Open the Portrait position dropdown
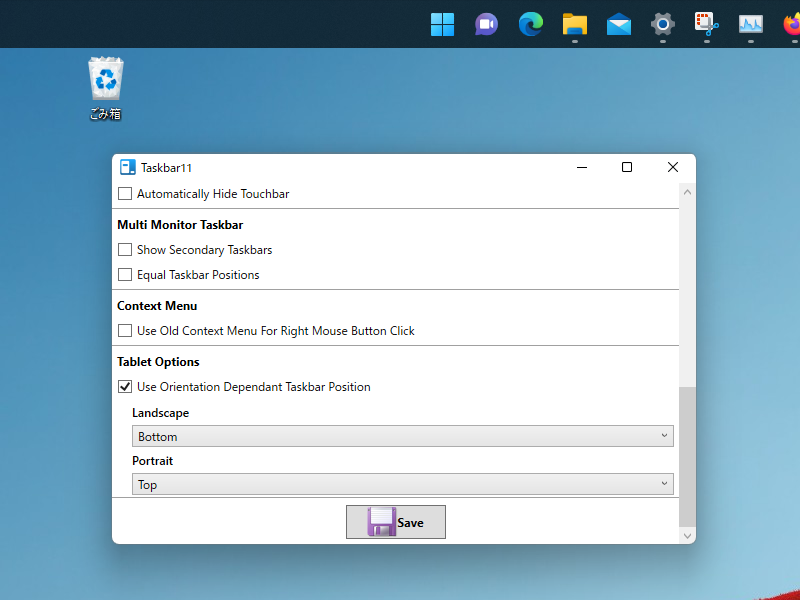 pyautogui.click(x=403, y=484)
